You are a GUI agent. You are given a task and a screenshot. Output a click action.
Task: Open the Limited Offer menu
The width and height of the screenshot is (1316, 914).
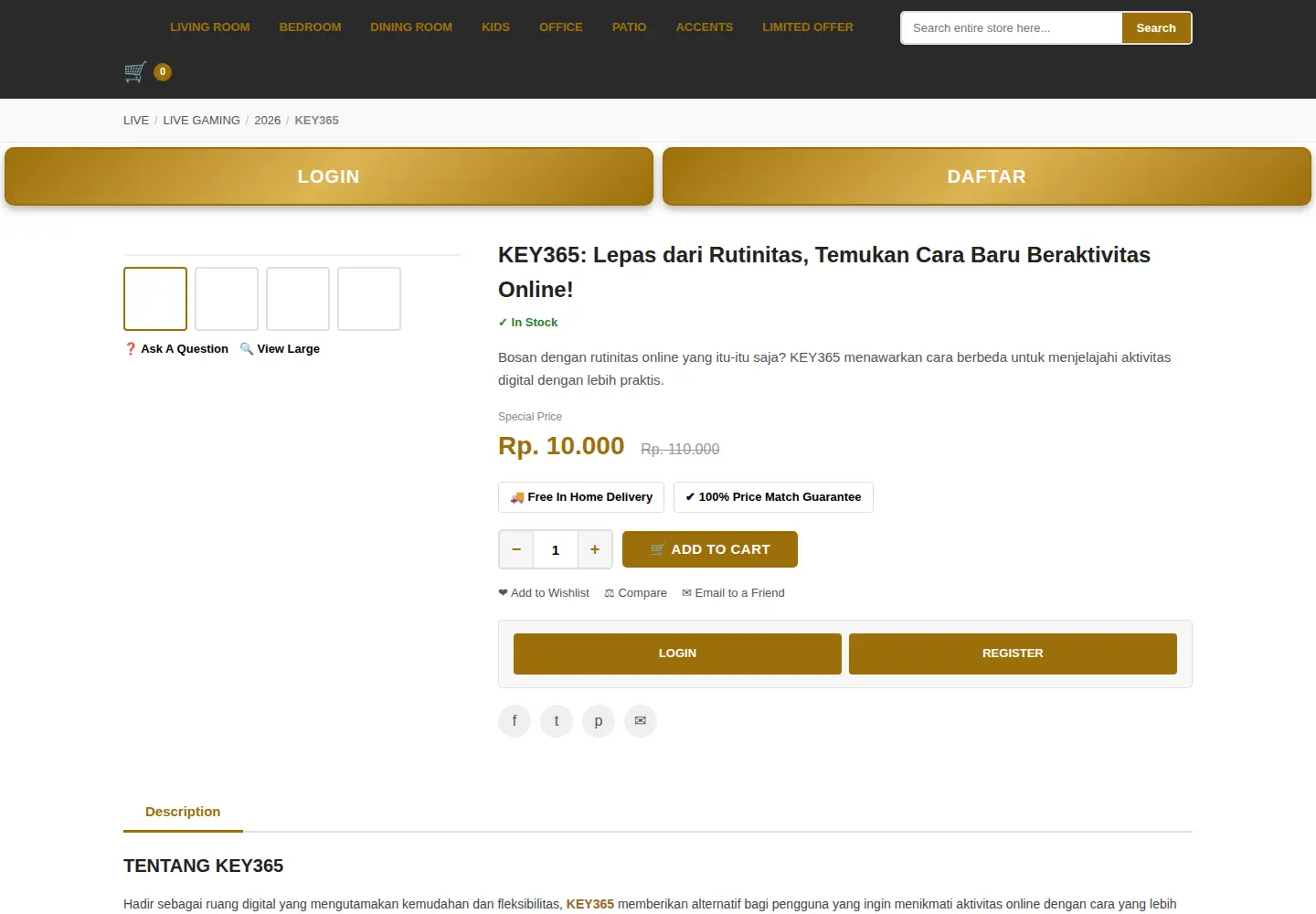point(808,27)
